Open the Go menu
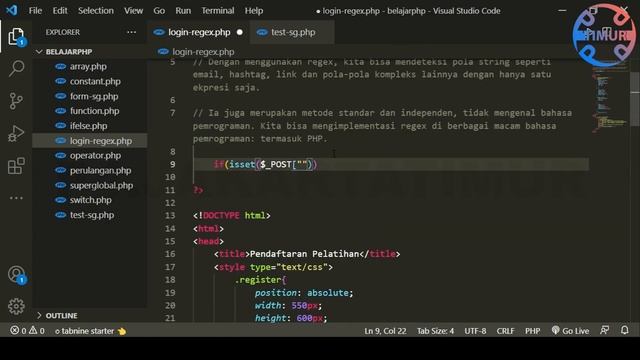The image size is (640, 360). tap(159, 11)
